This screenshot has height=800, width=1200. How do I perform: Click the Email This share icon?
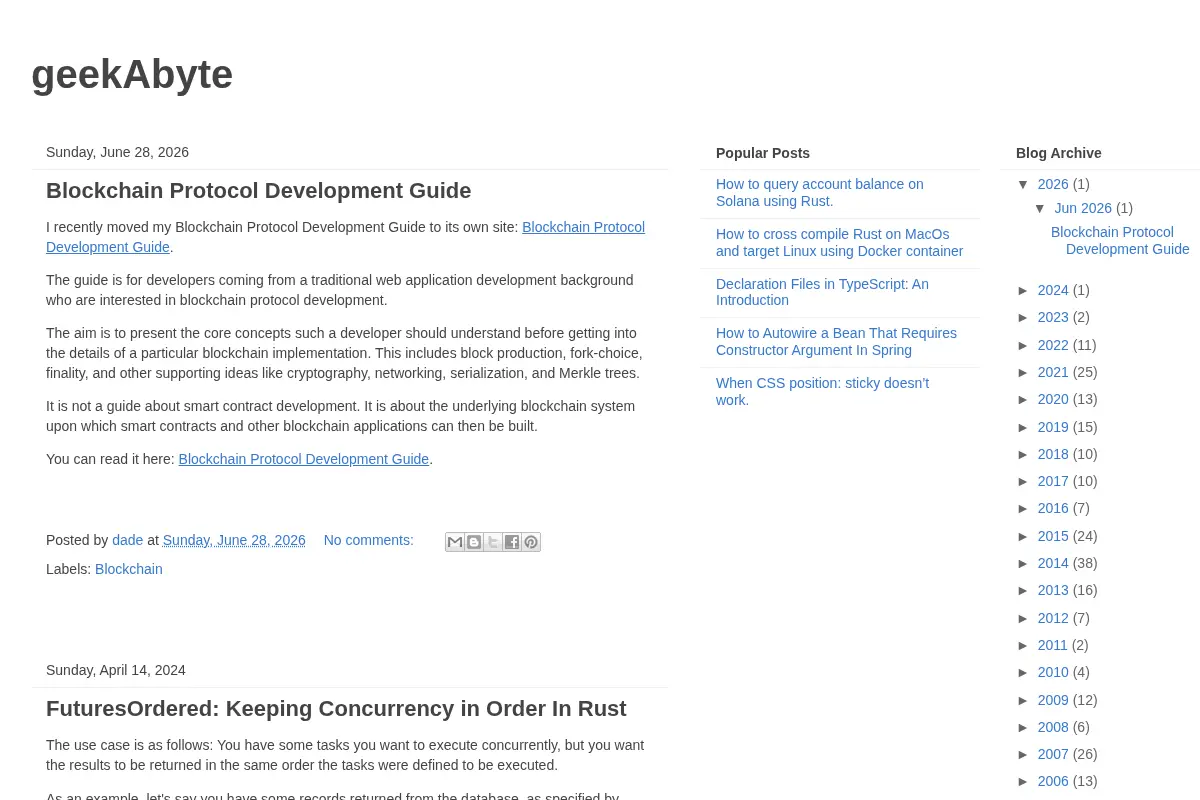point(455,542)
